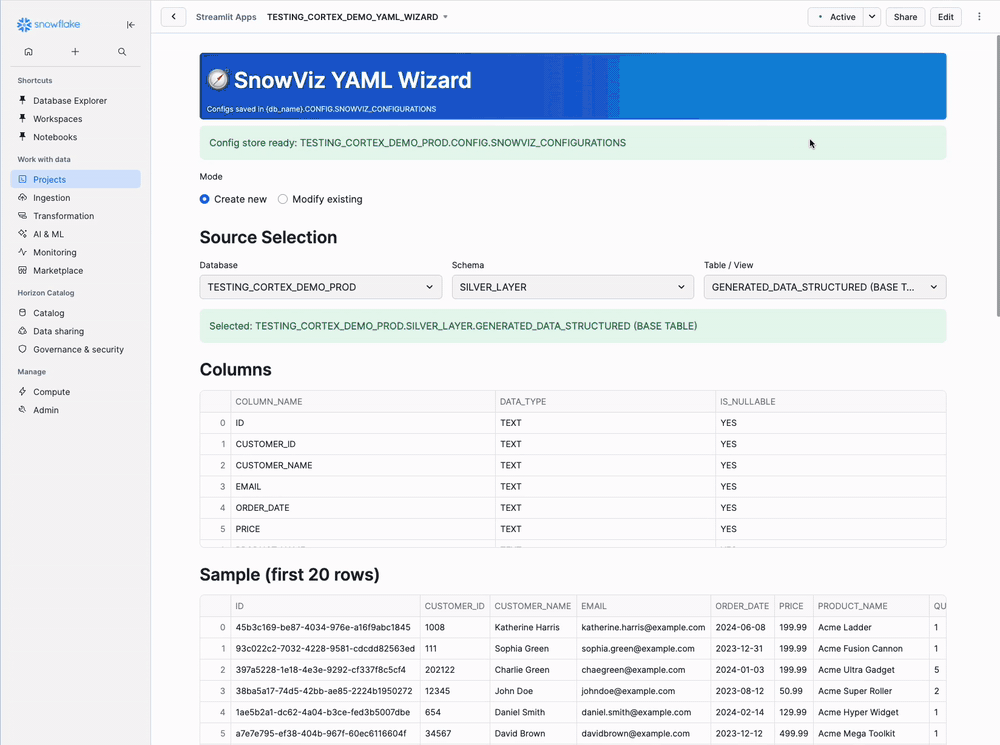Viewport: 1000px width, 745px height.
Task: Collapse the left sidebar
Action: coord(130,24)
